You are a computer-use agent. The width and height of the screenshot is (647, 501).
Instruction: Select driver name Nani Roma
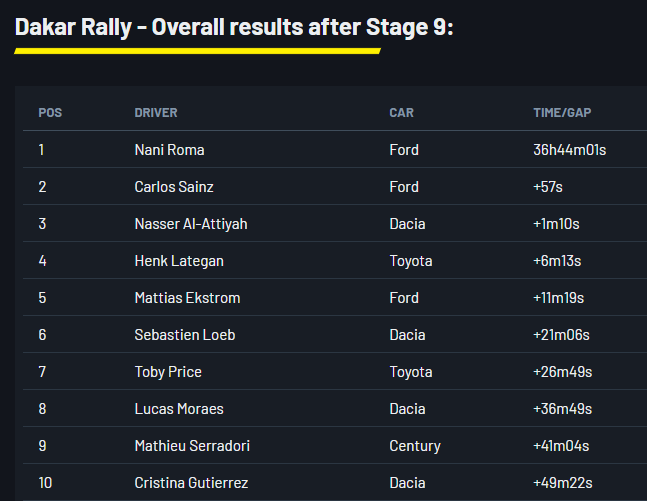170,150
